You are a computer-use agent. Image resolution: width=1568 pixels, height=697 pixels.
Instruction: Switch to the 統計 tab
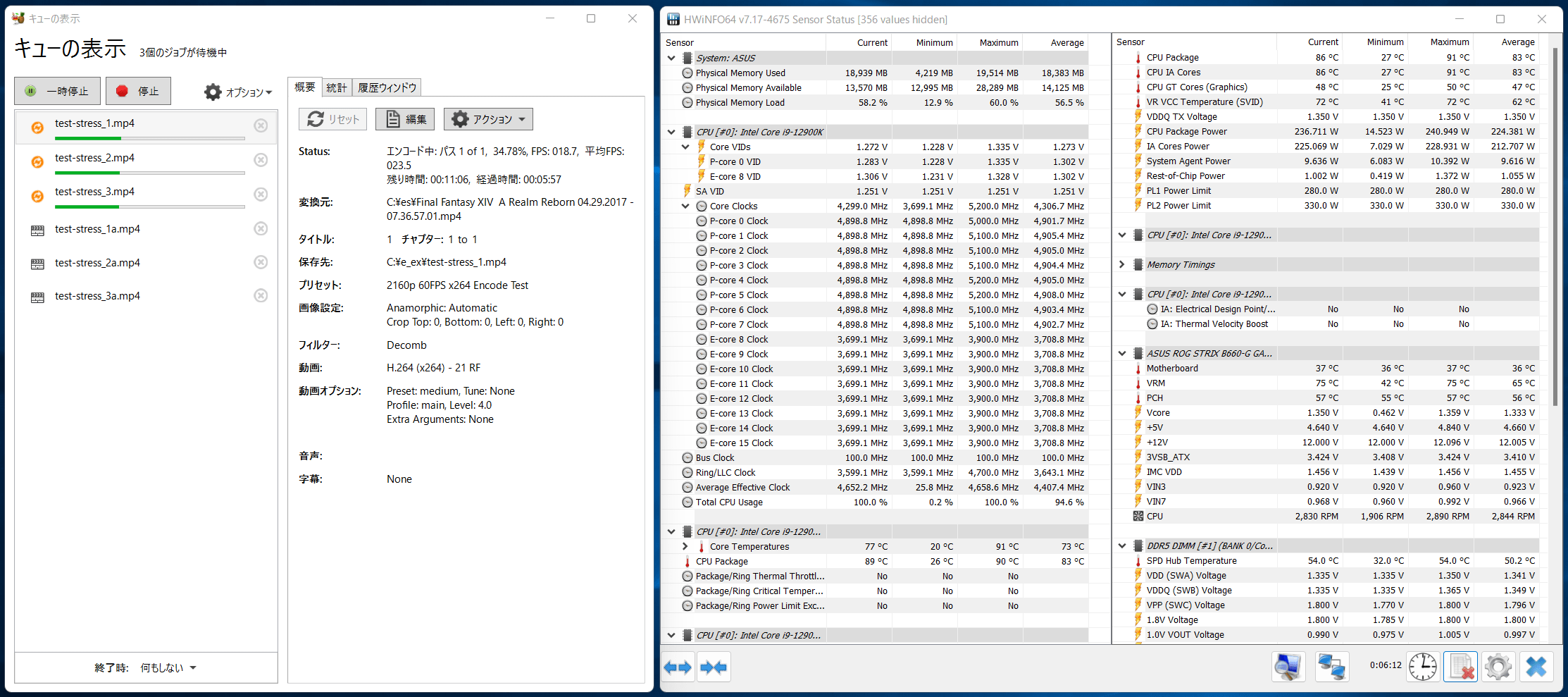(x=337, y=87)
